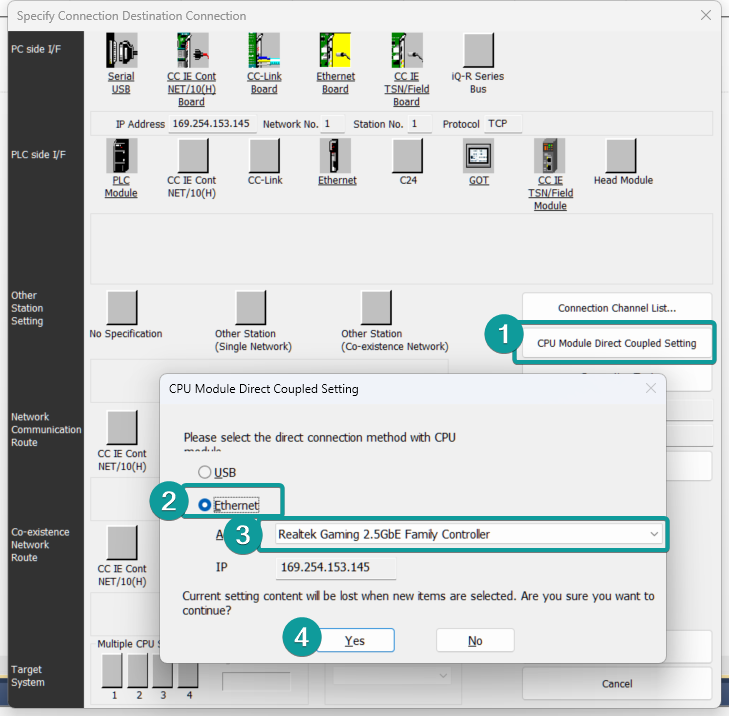This screenshot has height=716, width=729.
Task: Choose the USB radio option
Action: click(x=205, y=472)
